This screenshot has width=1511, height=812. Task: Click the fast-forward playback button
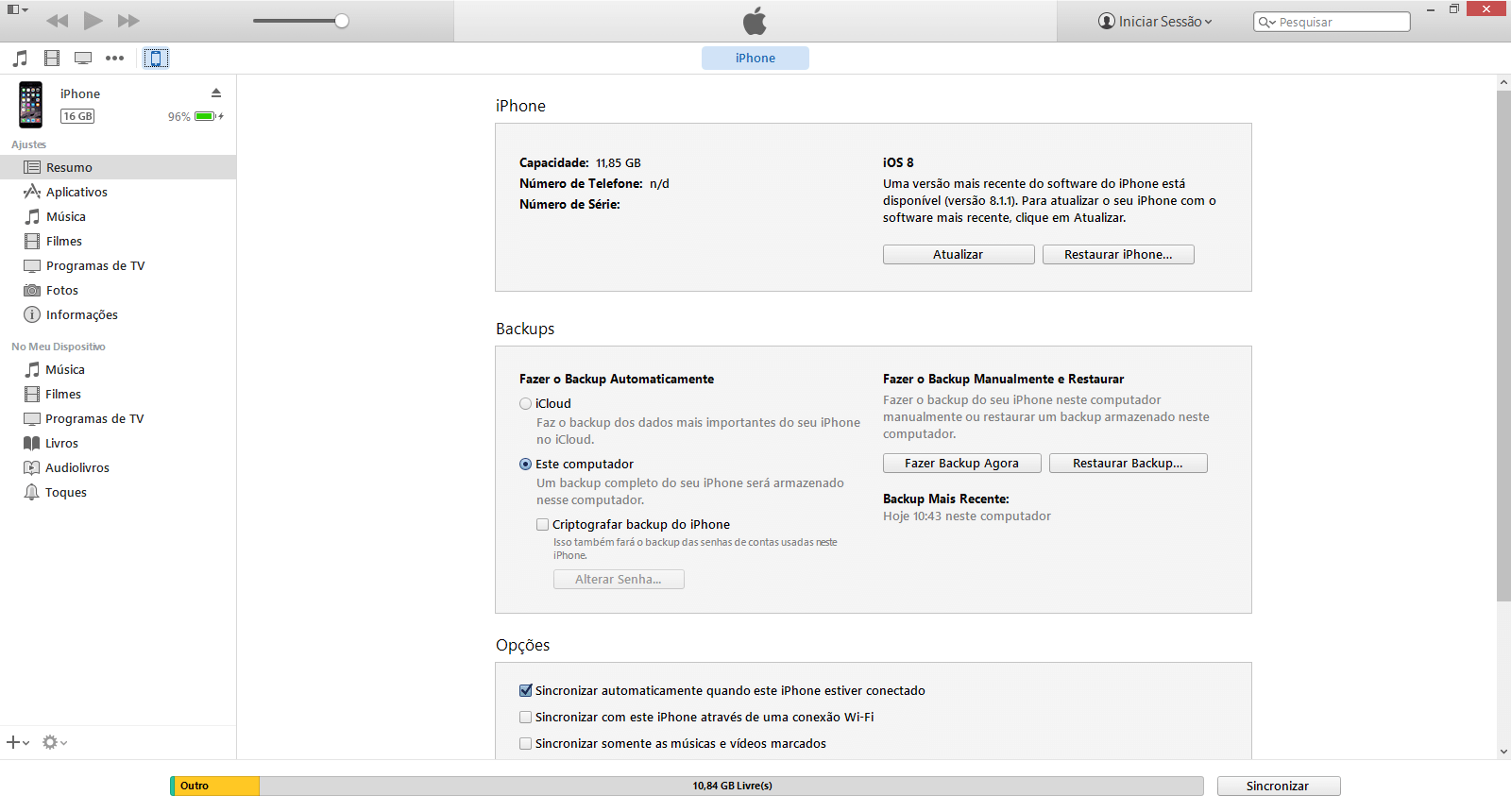(x=128, y=21)
